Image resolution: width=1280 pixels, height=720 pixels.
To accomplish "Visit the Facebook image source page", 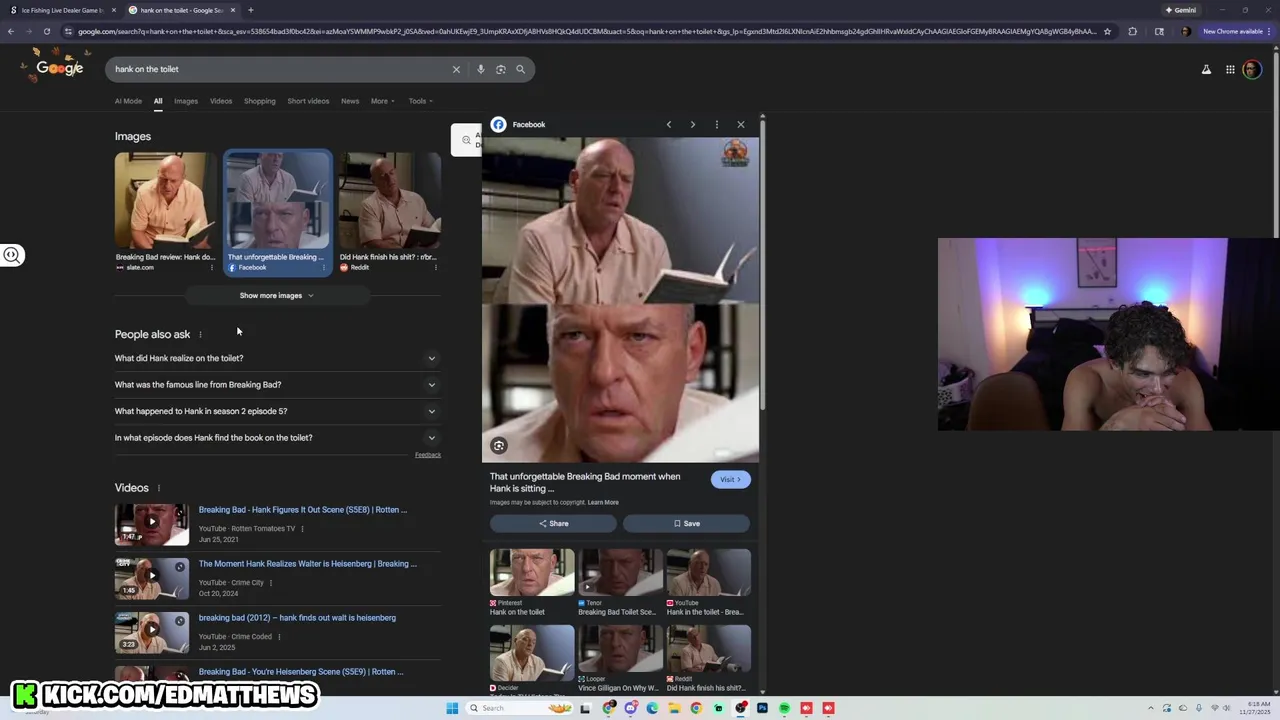I will pyautogui.click(x=730, y=479).
